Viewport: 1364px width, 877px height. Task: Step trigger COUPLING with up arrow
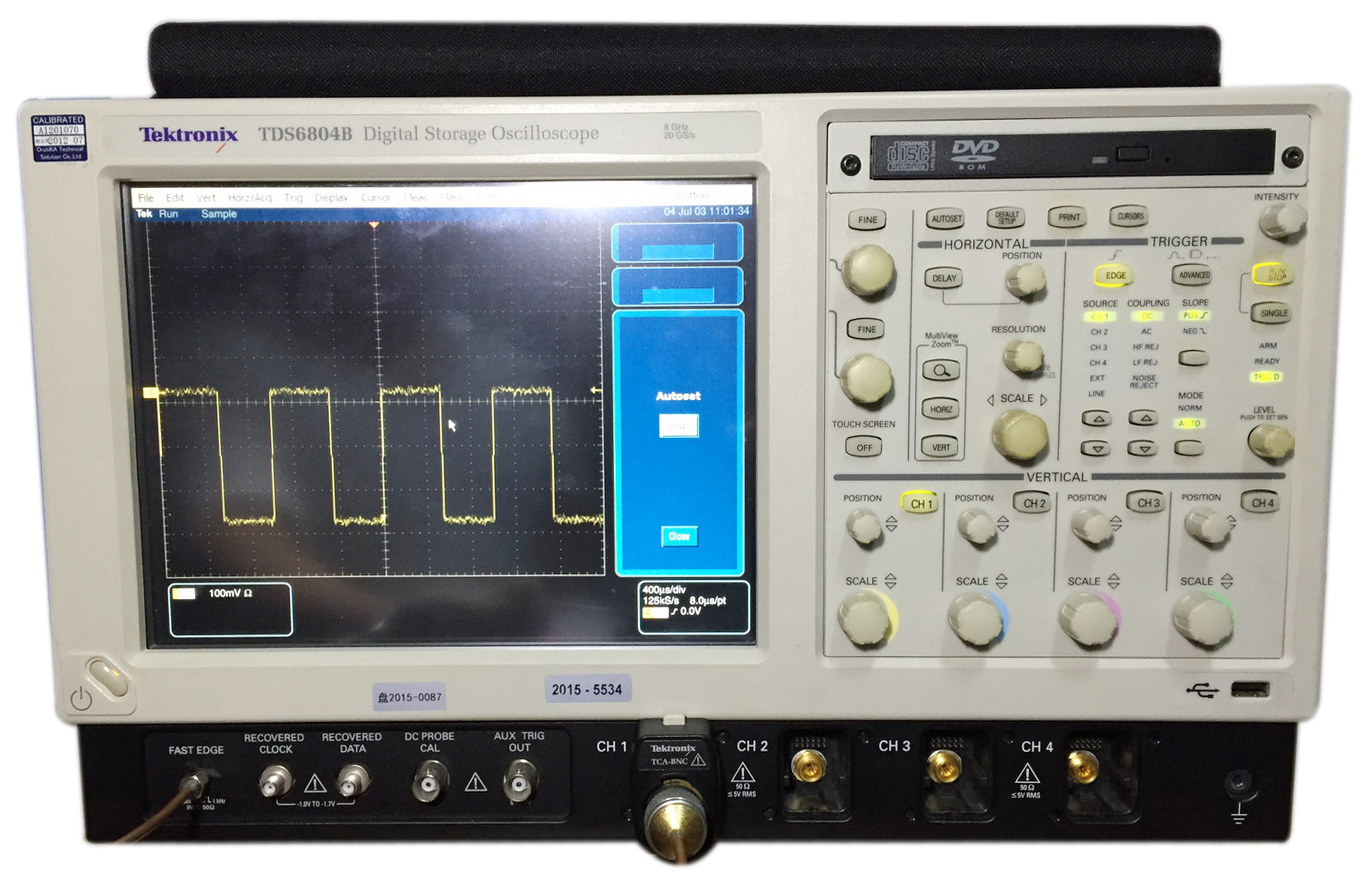click(x=1142, y=418)
